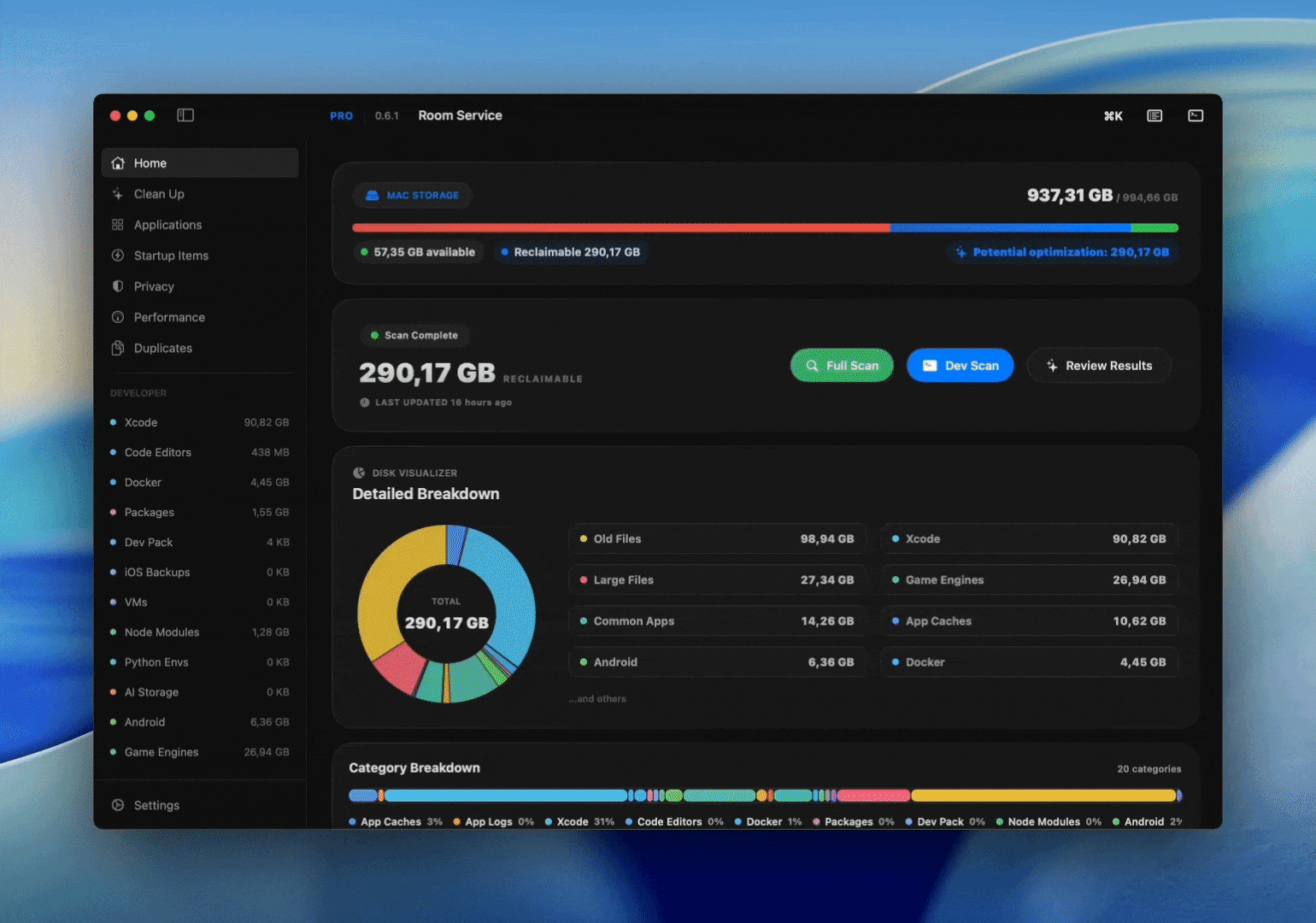Click the Disk Visualizer pie icon

[x=359, y=473]
